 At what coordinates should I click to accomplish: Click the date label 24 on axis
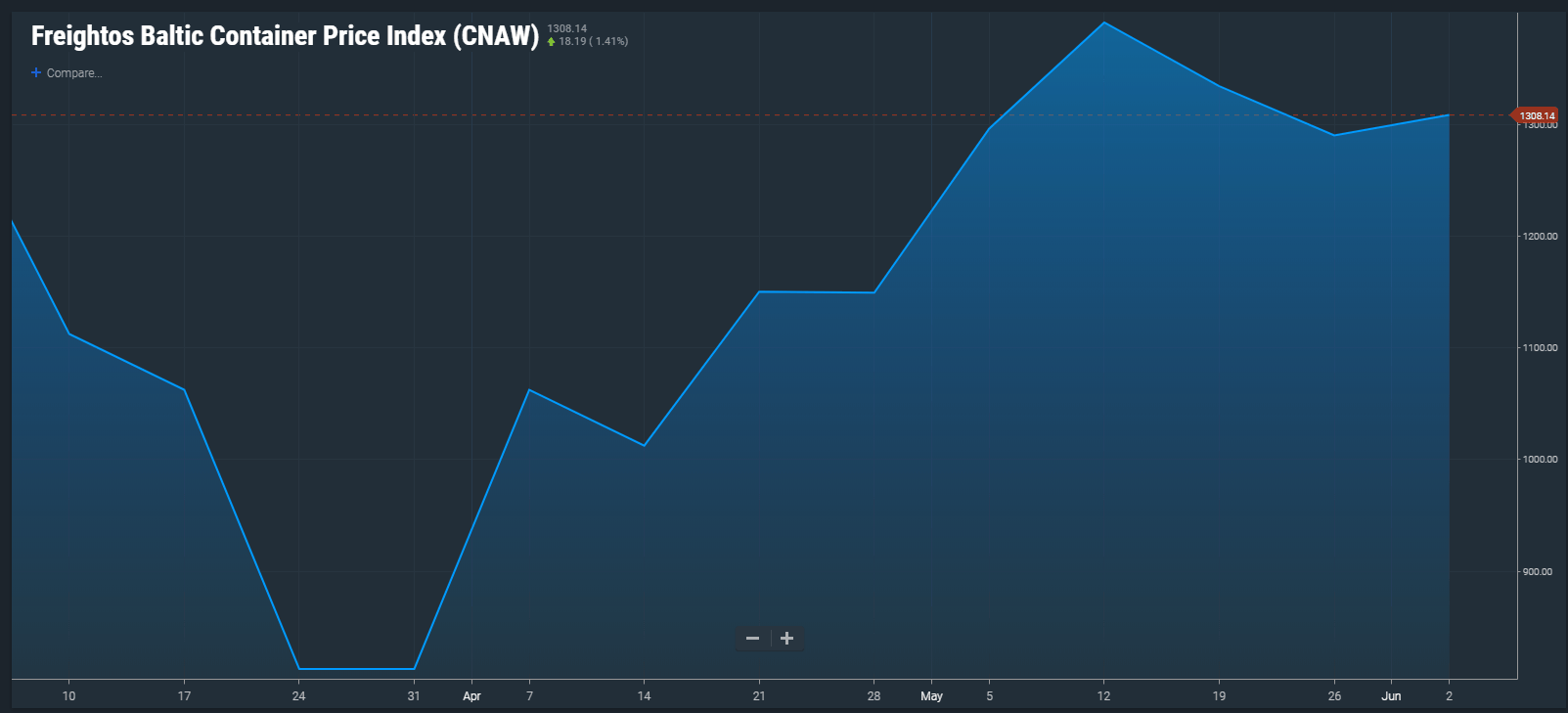[298, 696]
